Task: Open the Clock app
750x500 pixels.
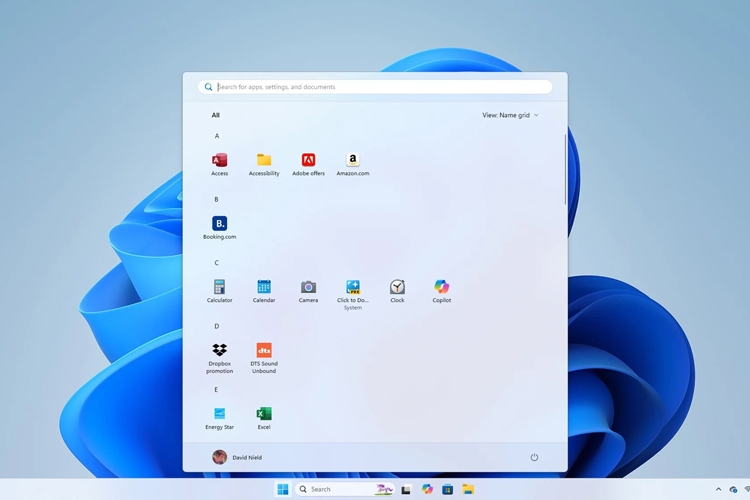Action: point(397,291)
